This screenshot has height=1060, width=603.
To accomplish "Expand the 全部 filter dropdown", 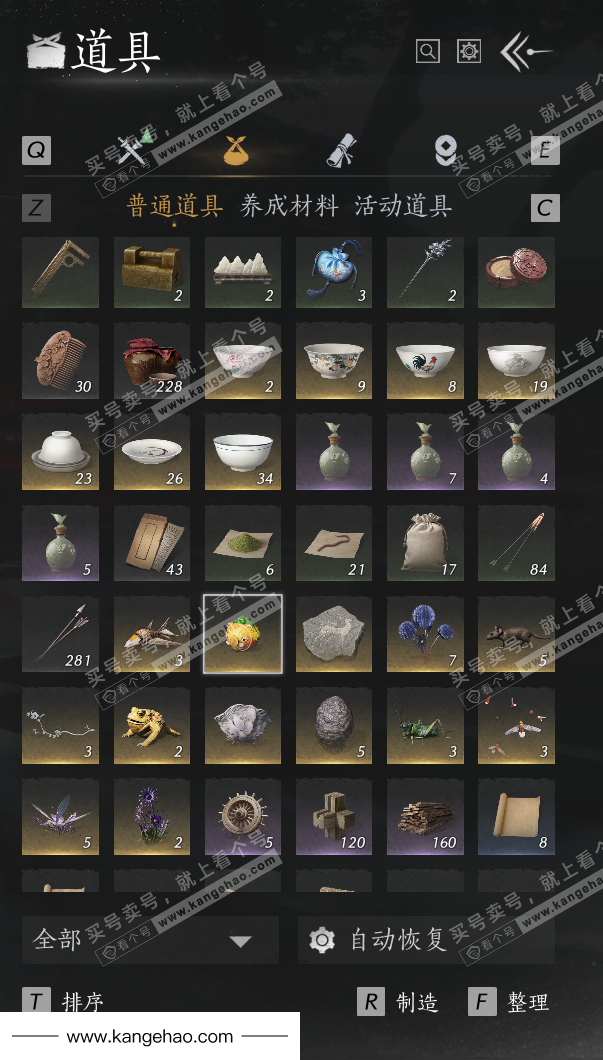I will [150, 940].
